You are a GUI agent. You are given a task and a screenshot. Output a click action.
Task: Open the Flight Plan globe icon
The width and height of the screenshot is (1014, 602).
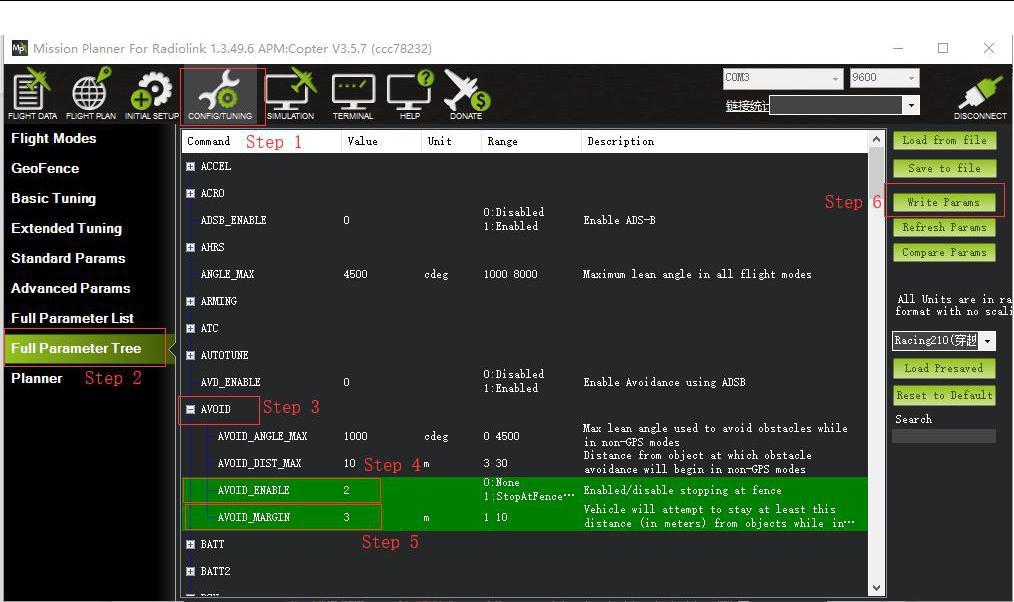(x=91, y=94)
